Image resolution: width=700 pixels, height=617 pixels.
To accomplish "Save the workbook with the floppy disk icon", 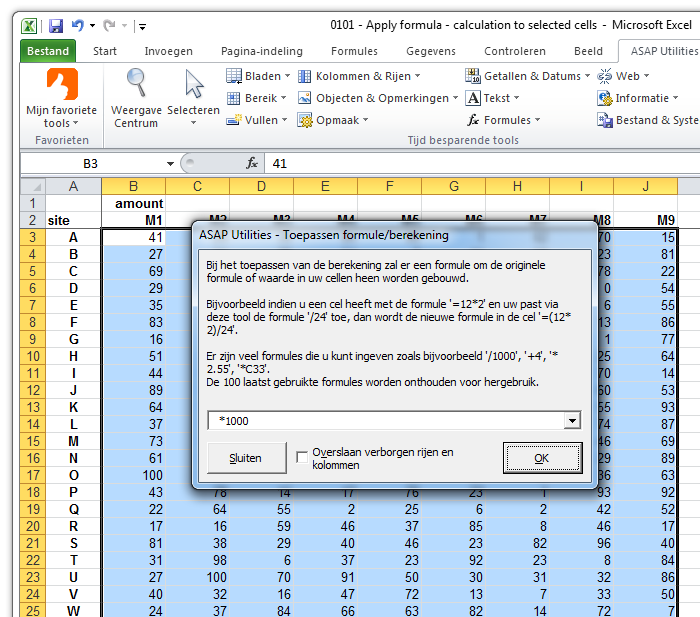I will (x=56, y=26).
